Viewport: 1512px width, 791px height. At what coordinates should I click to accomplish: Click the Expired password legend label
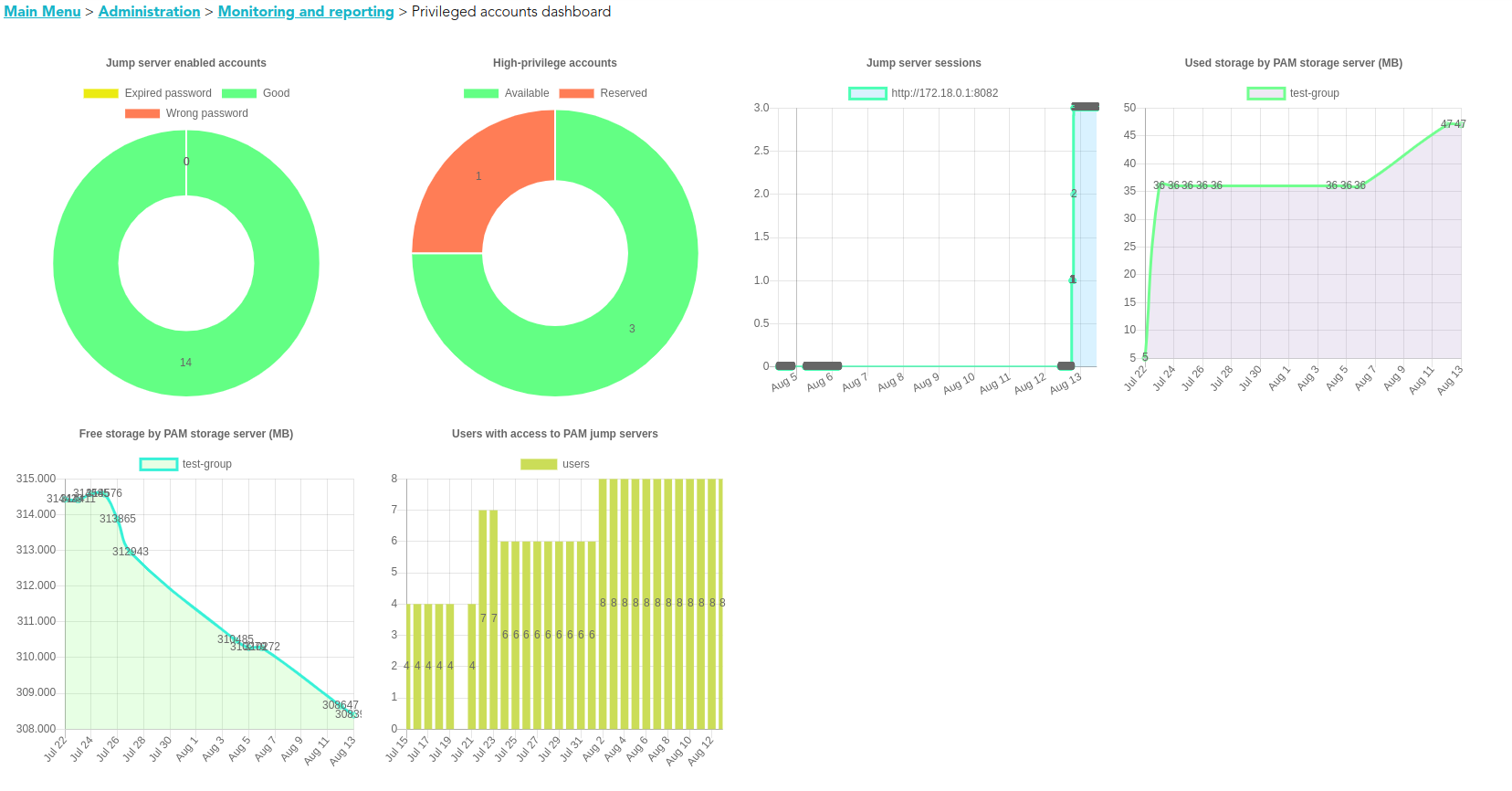(x=168, y=93)
